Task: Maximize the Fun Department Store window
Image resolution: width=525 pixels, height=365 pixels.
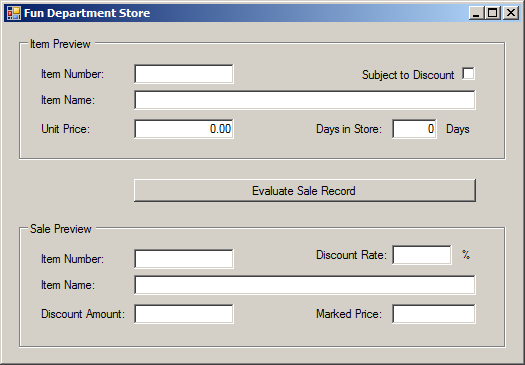Action: (493, 13)
